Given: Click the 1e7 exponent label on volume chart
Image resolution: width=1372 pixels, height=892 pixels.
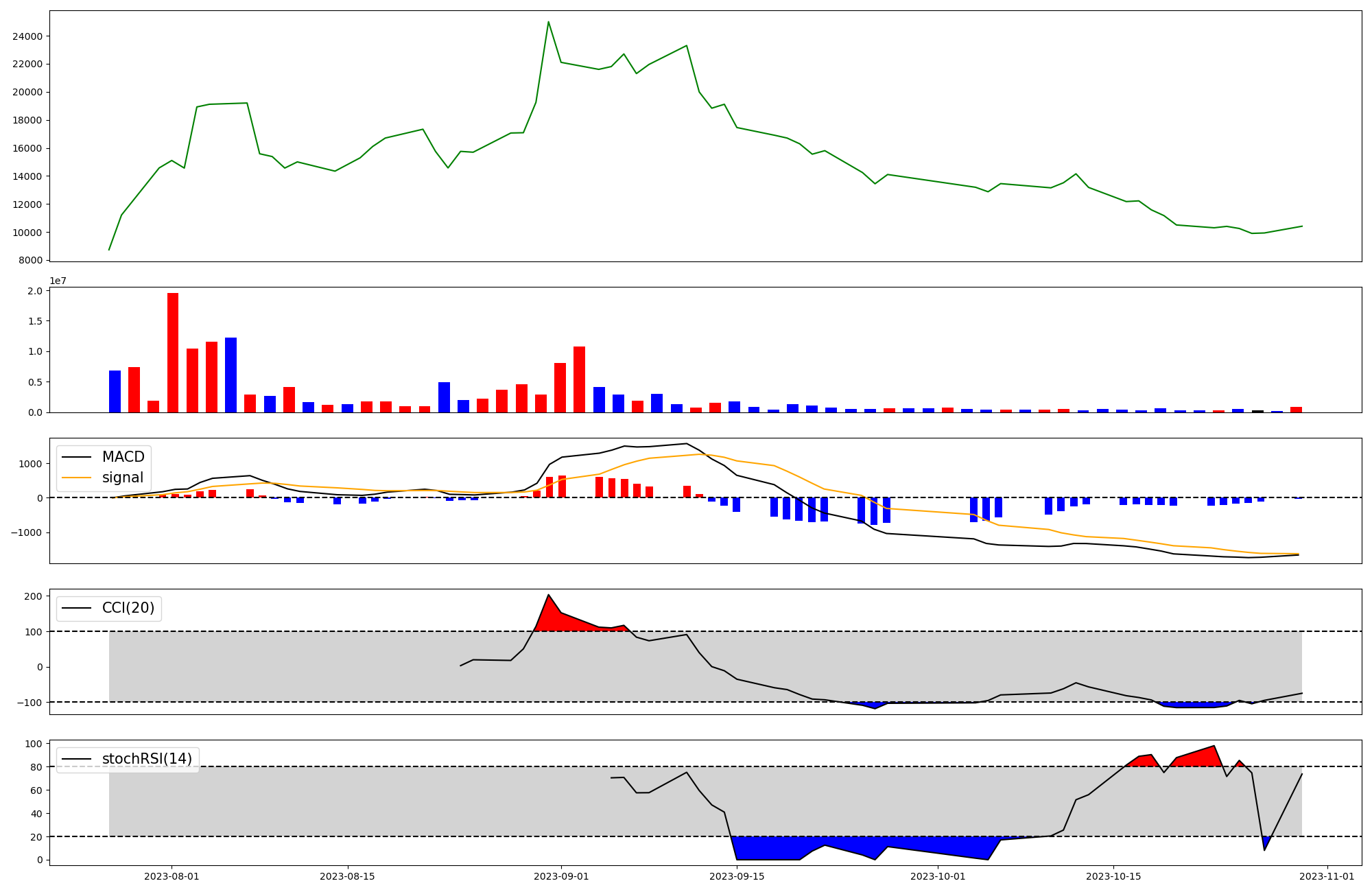Looking at the screenshot, I should [x=58, y=281].
